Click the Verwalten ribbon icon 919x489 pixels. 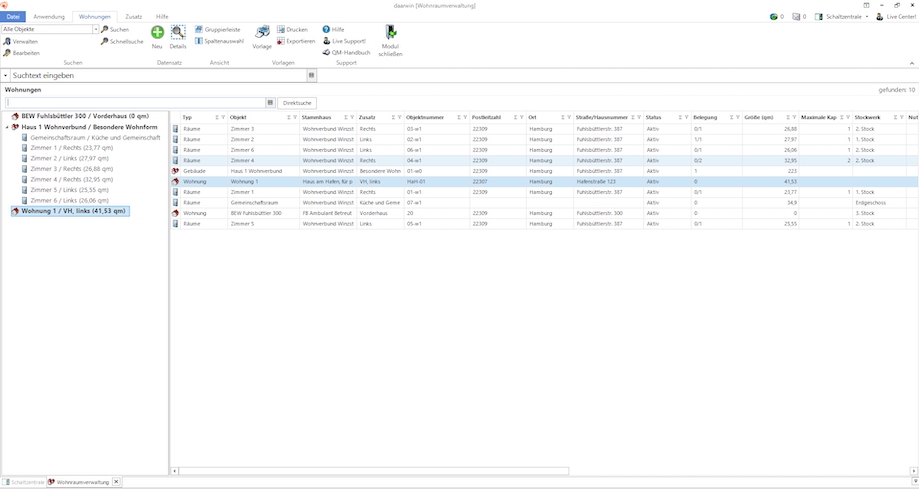pos(7,42)
